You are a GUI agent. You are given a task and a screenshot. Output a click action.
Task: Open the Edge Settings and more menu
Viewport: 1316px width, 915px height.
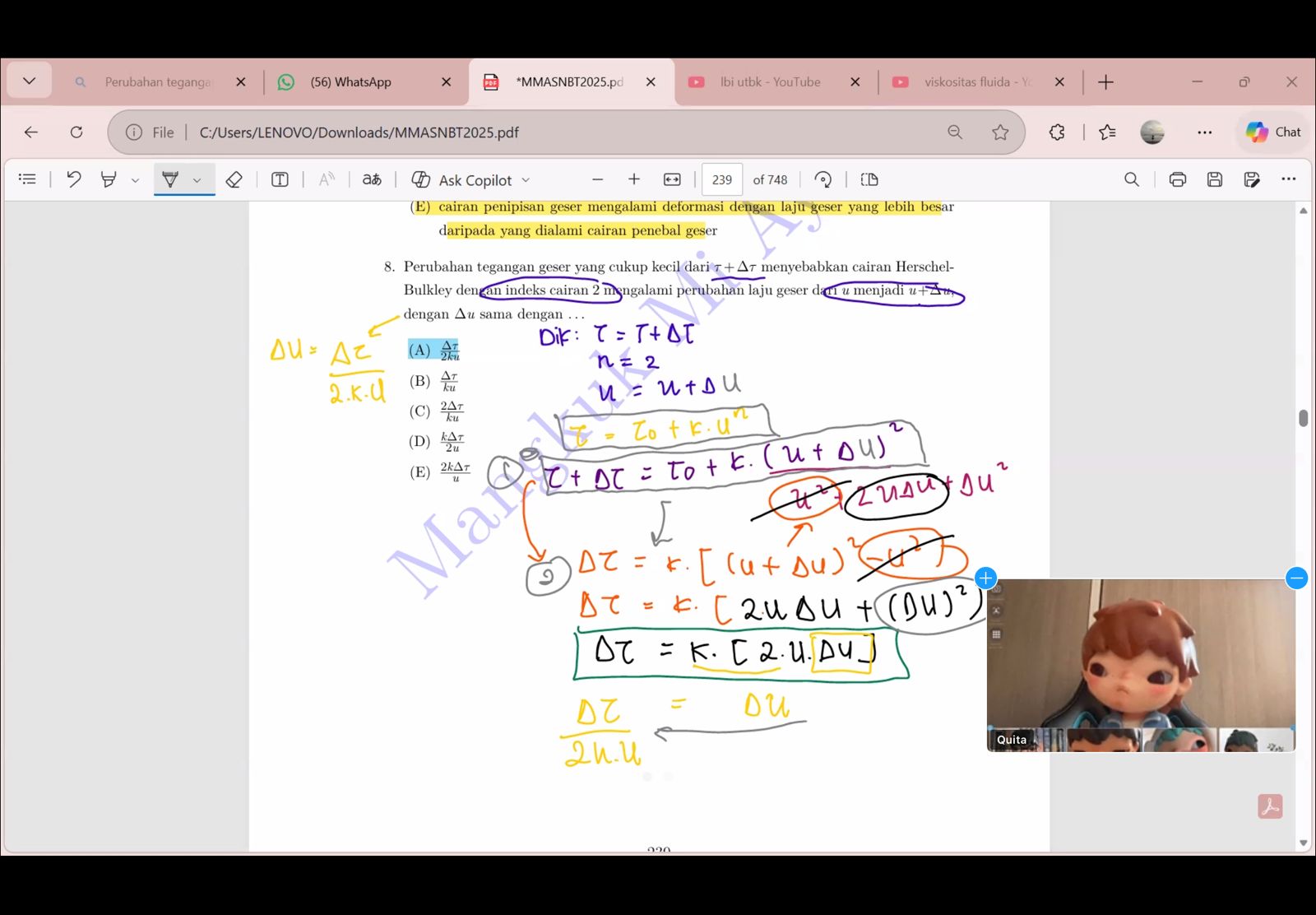pyautogui.click(x=1205, y=132)
